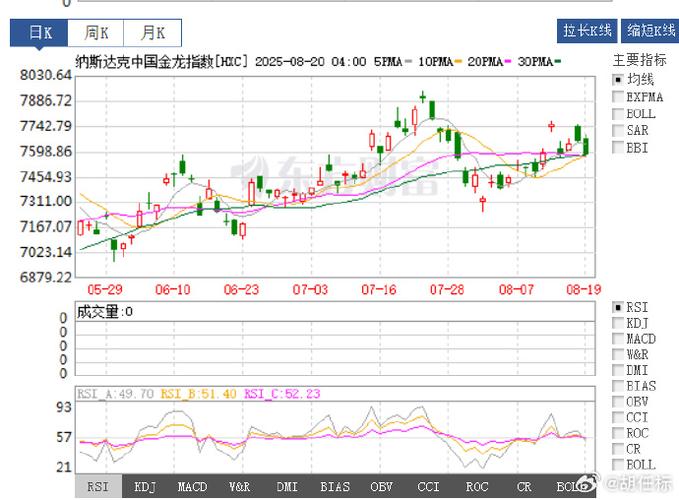679x500 pixels.
Task: Click the 08-19 date on the chart axis
Action: [583, 289]
